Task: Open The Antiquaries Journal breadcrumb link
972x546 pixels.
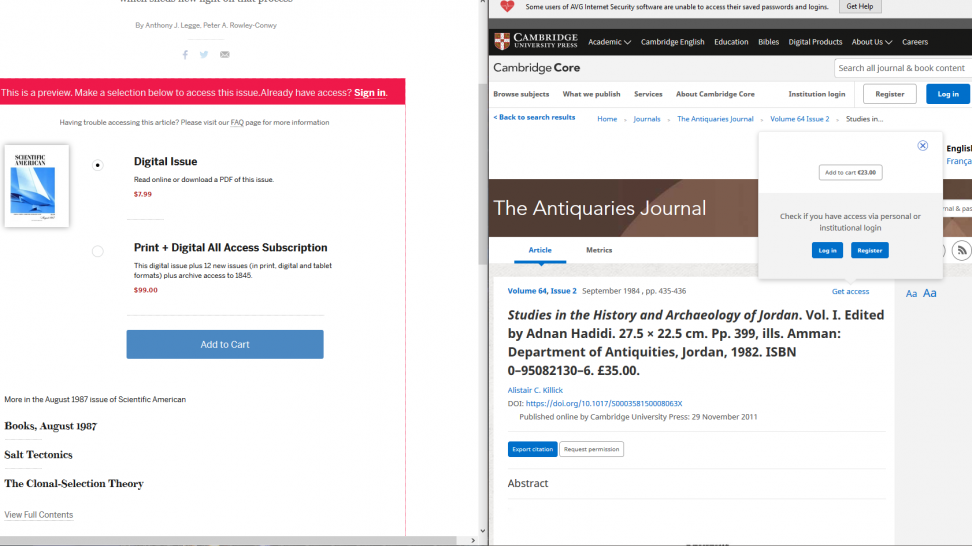Action: pyautogui.click(x=715, y=119)
